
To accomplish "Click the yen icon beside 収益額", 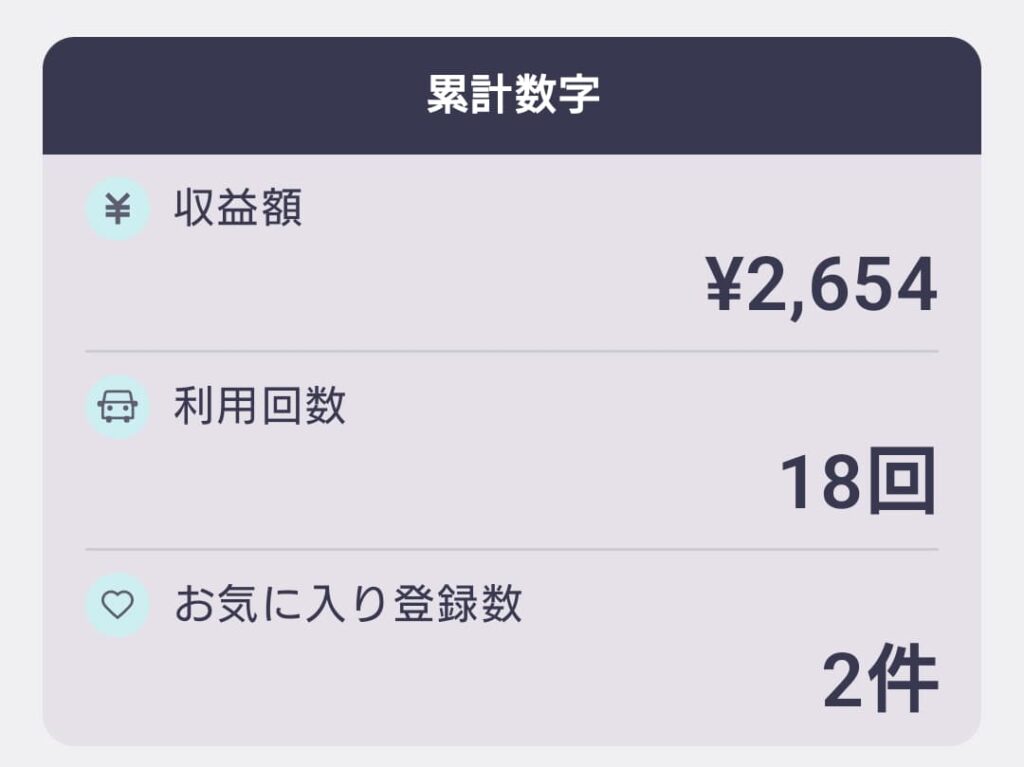I will 118,208.
